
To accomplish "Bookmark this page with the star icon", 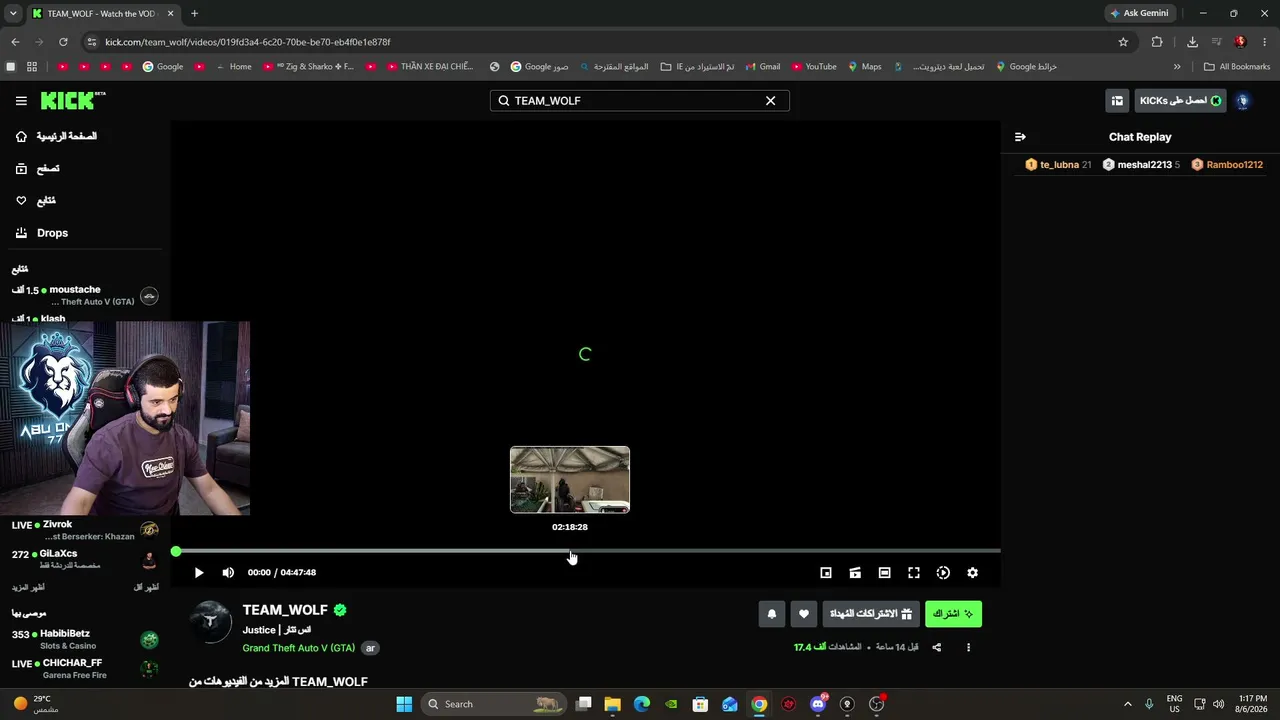I will (x=1123, y=42).
